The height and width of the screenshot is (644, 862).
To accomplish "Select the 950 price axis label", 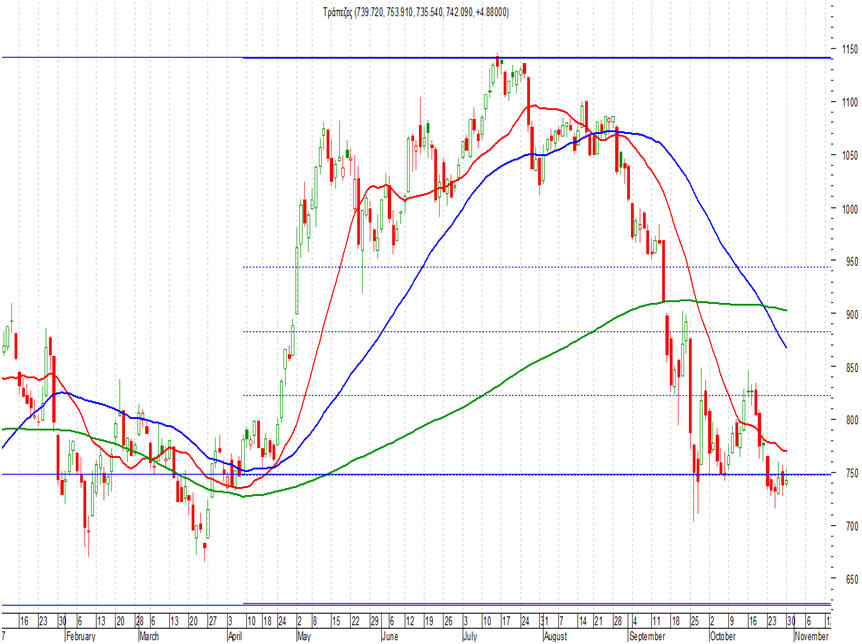I will [x=852, y=262].
